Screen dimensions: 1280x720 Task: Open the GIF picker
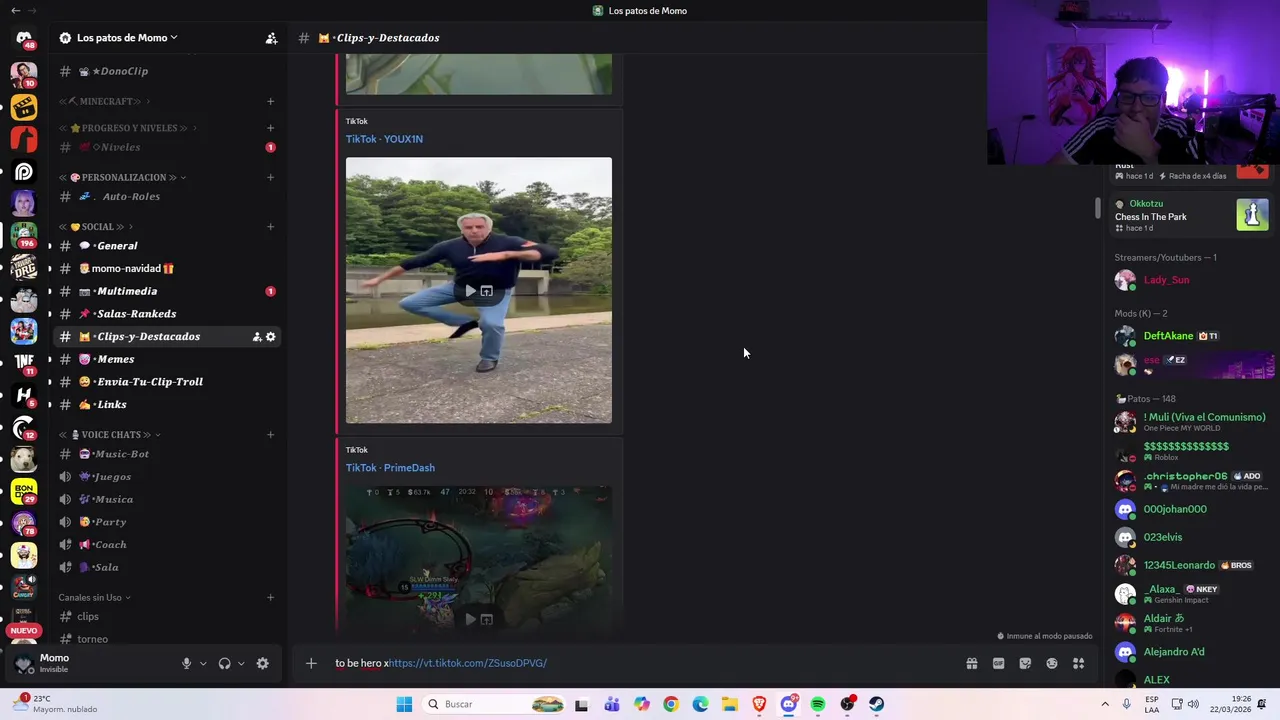[998, 663]
